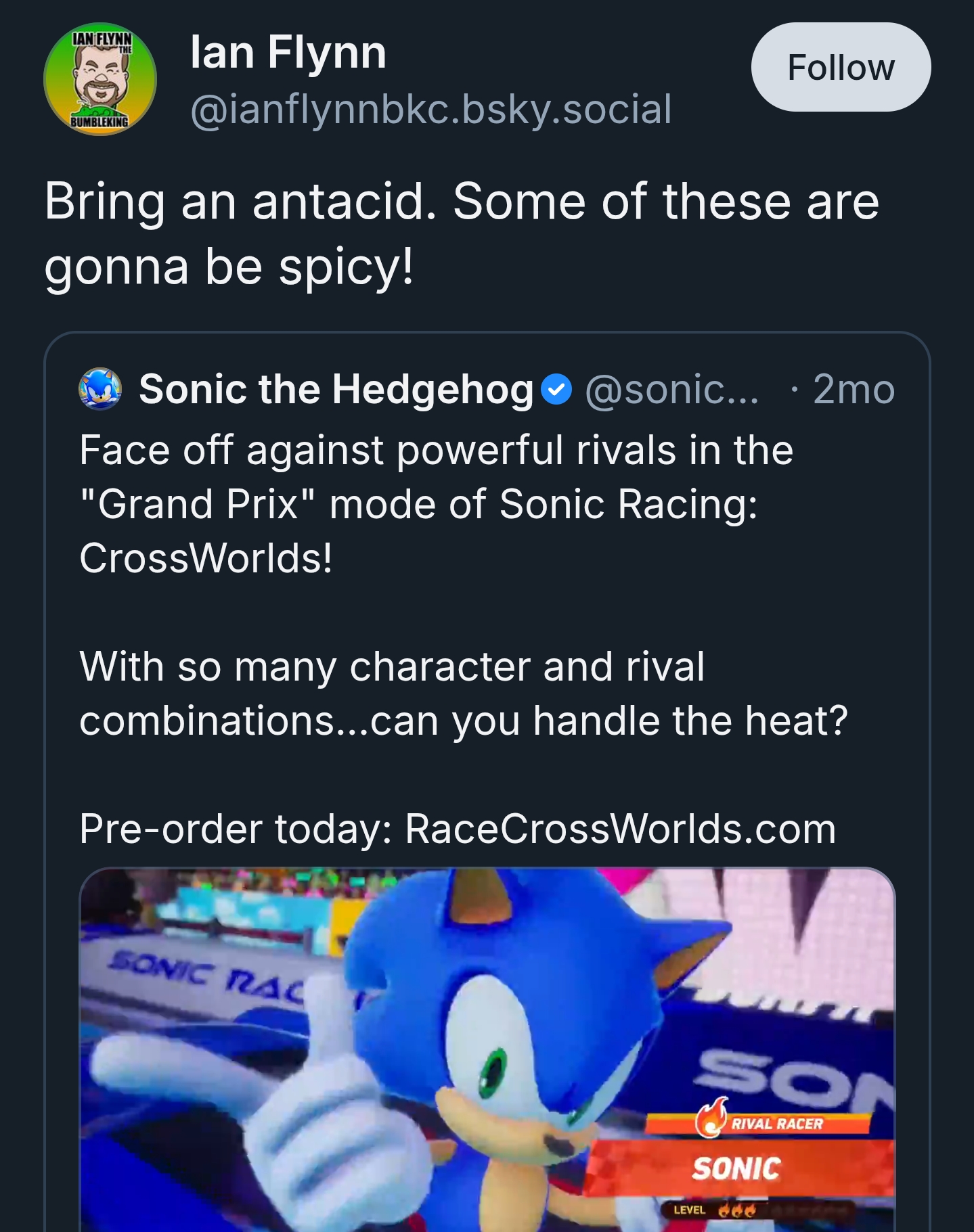The height and width of the screenshot is (1232, 974).
Task: Open the Sonic the Hedgehog avatar in the quoted post
Action: pos(100,389)
